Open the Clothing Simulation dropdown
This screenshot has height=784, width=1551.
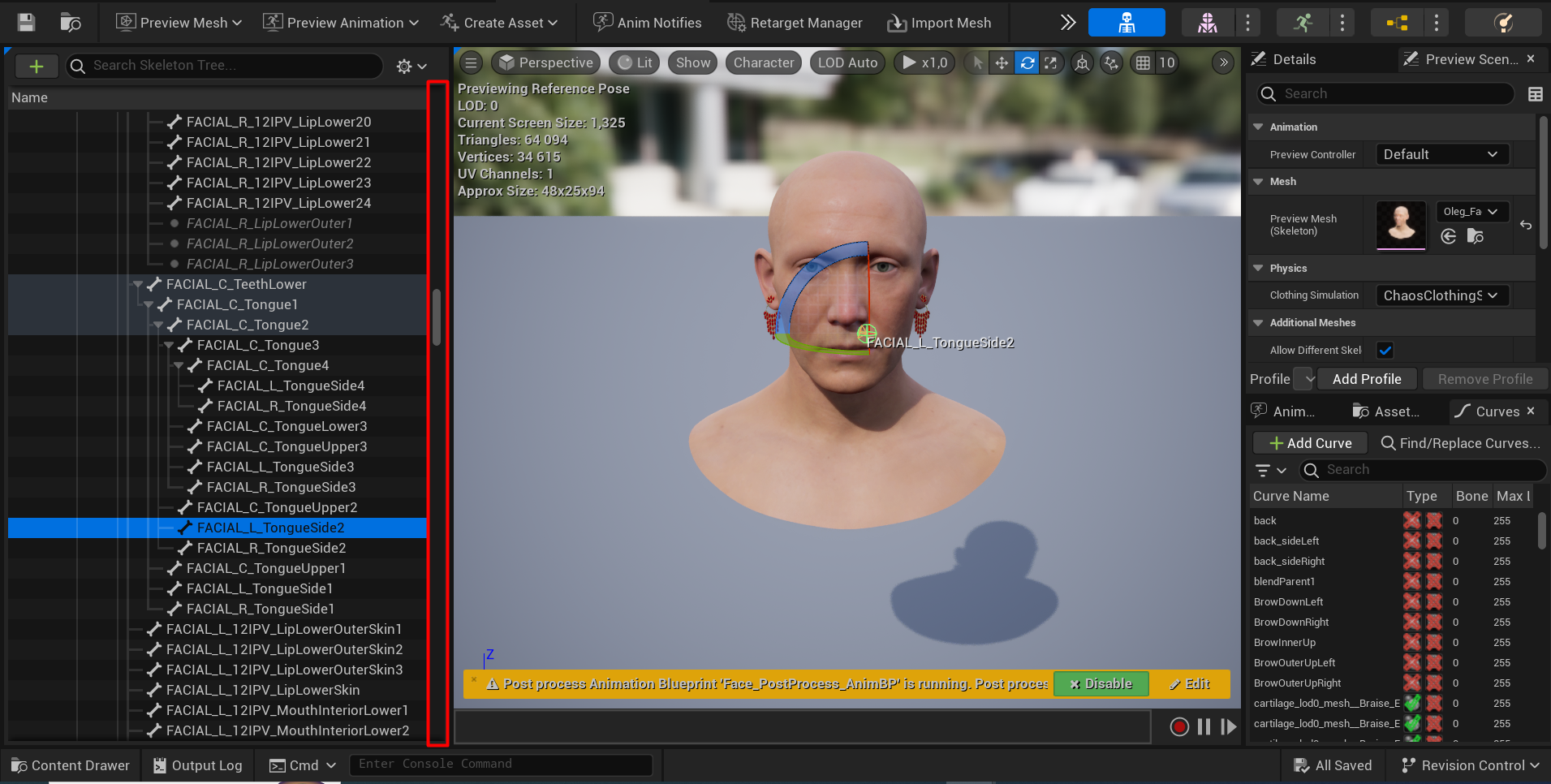tap(1441, 295)
